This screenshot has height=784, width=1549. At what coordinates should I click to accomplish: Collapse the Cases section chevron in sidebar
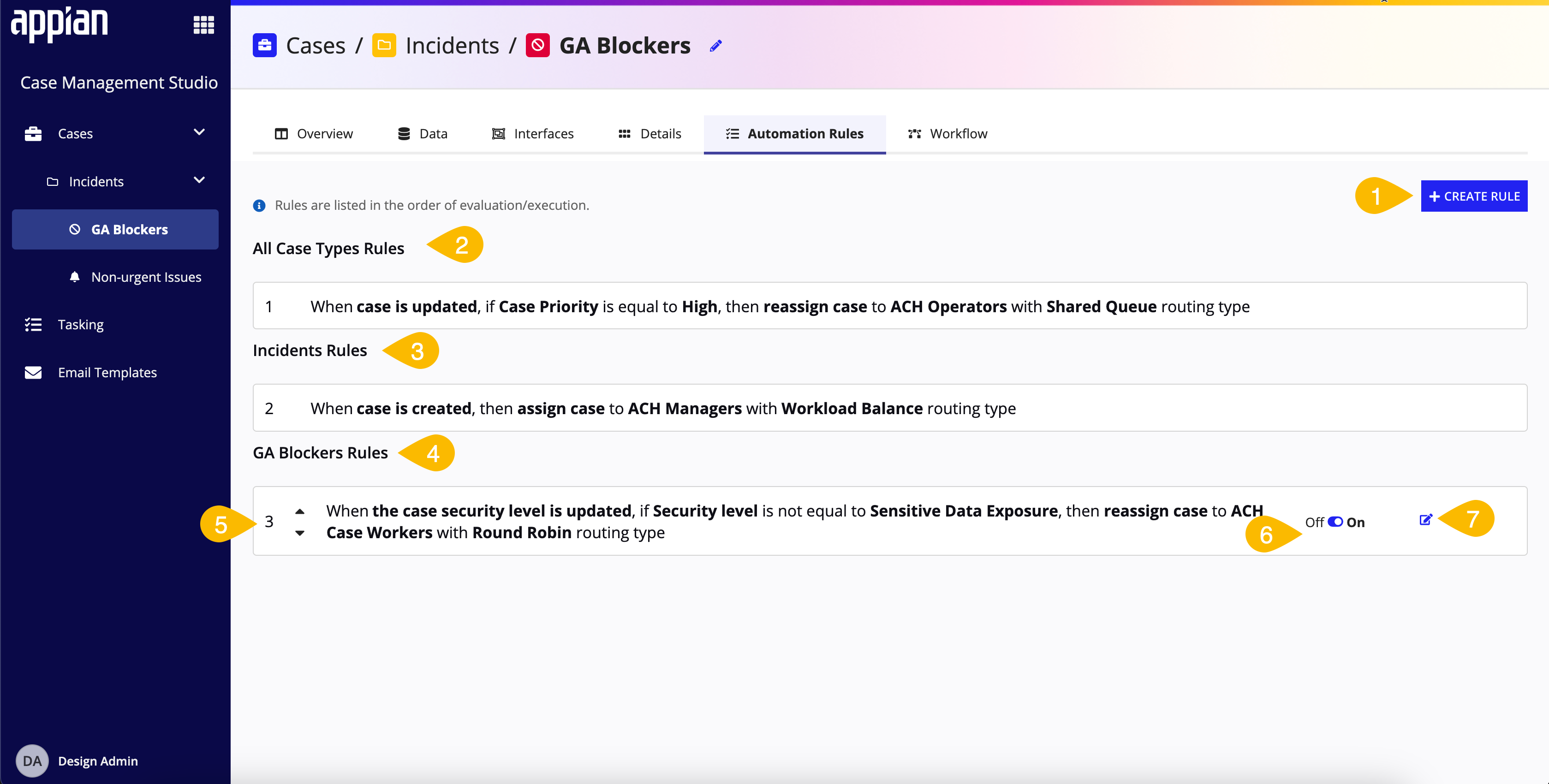[x=199, y=132]
